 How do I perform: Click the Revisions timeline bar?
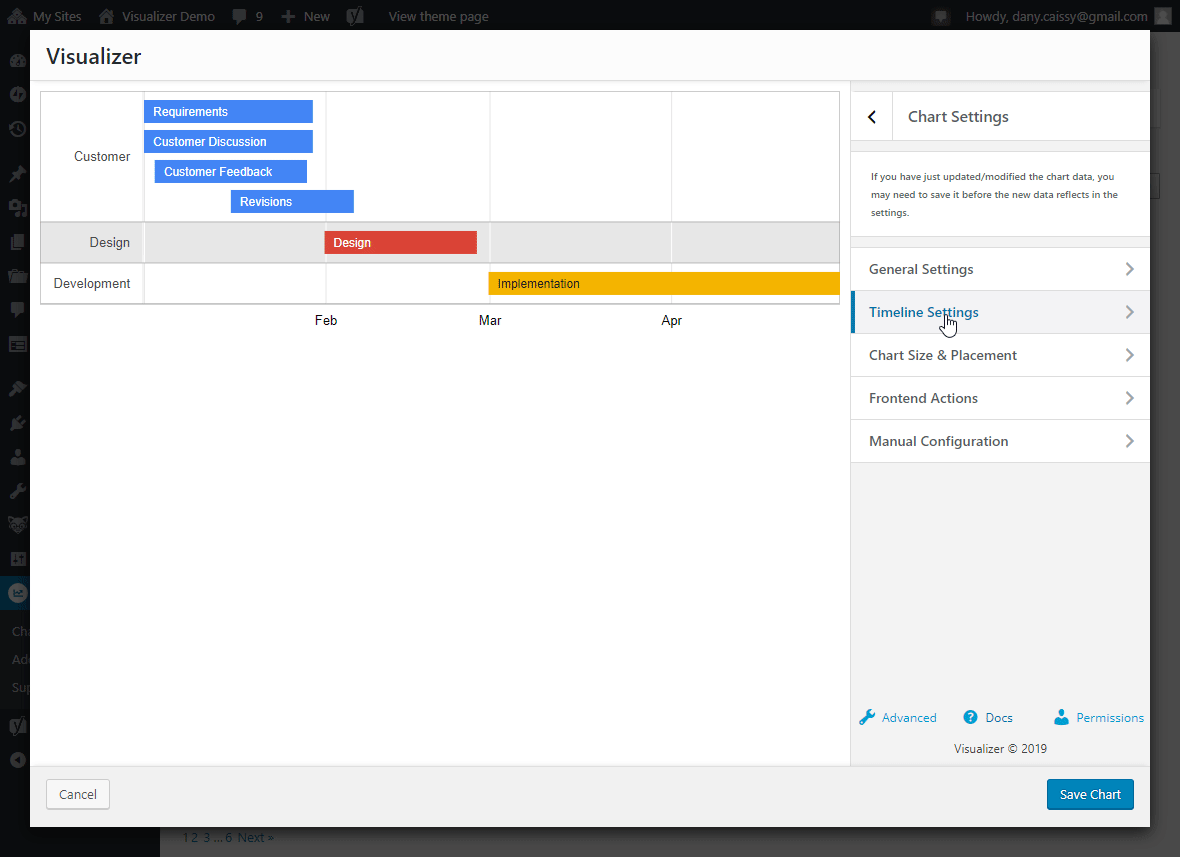(292, 202)
